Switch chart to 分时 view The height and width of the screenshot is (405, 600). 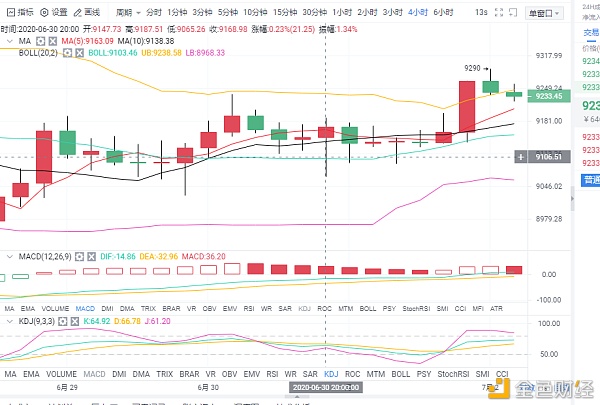pyautogui.click(x=154, y=13)
